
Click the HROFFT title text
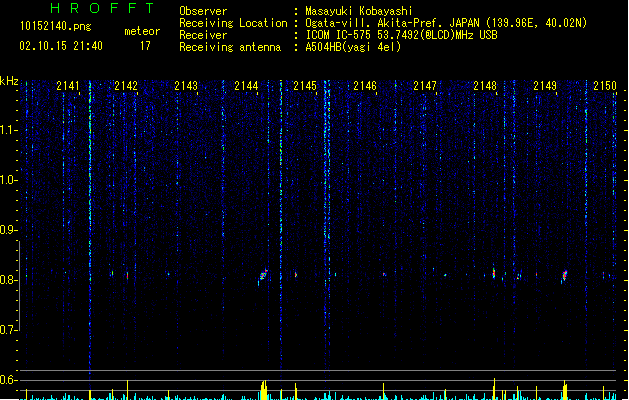point(102,8)
